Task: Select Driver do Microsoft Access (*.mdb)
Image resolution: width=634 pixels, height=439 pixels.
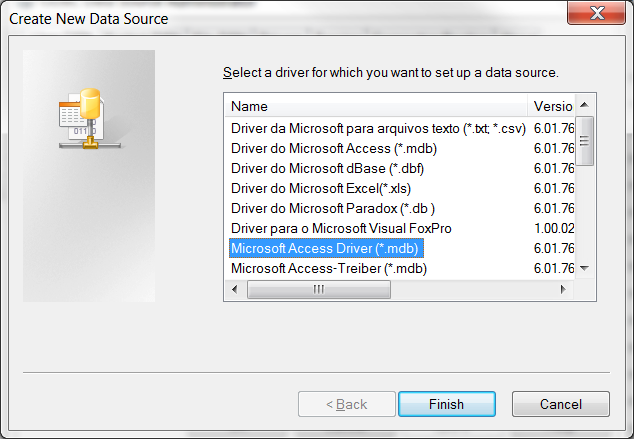Action: [x=334, y=148]
